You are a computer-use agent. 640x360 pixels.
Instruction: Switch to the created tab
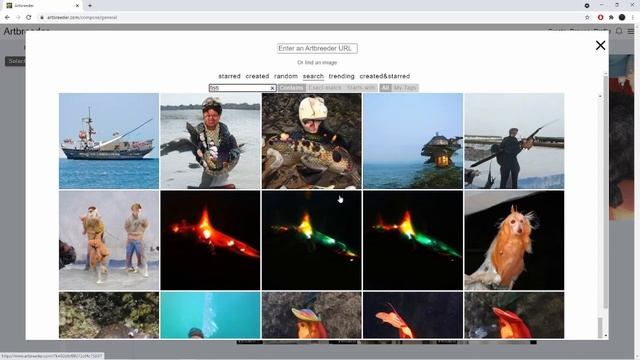pos(257,76)
